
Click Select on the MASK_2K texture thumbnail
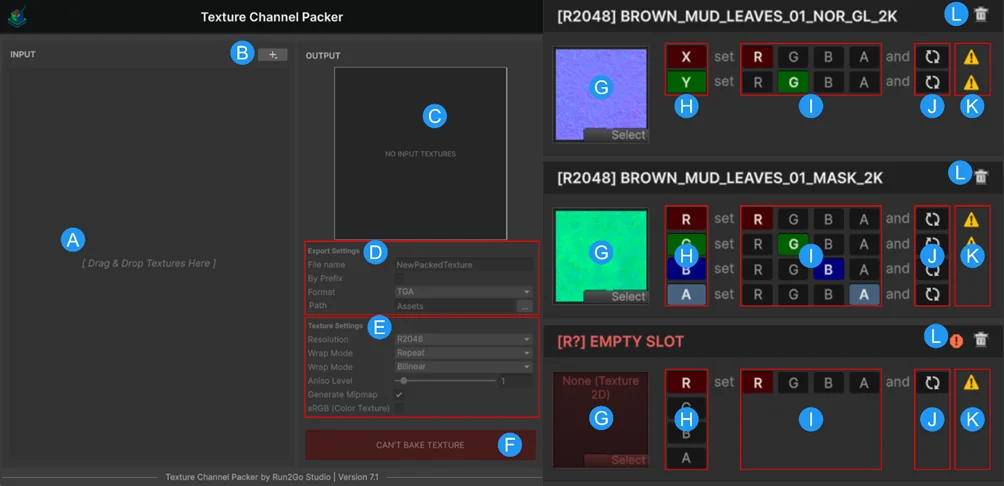pos(616,296)
